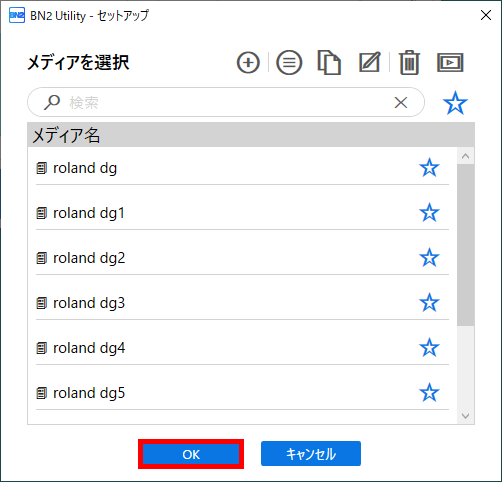Click the 検索 search input field
The width and height of the screenshot is (502, 482).
[226, 102]
